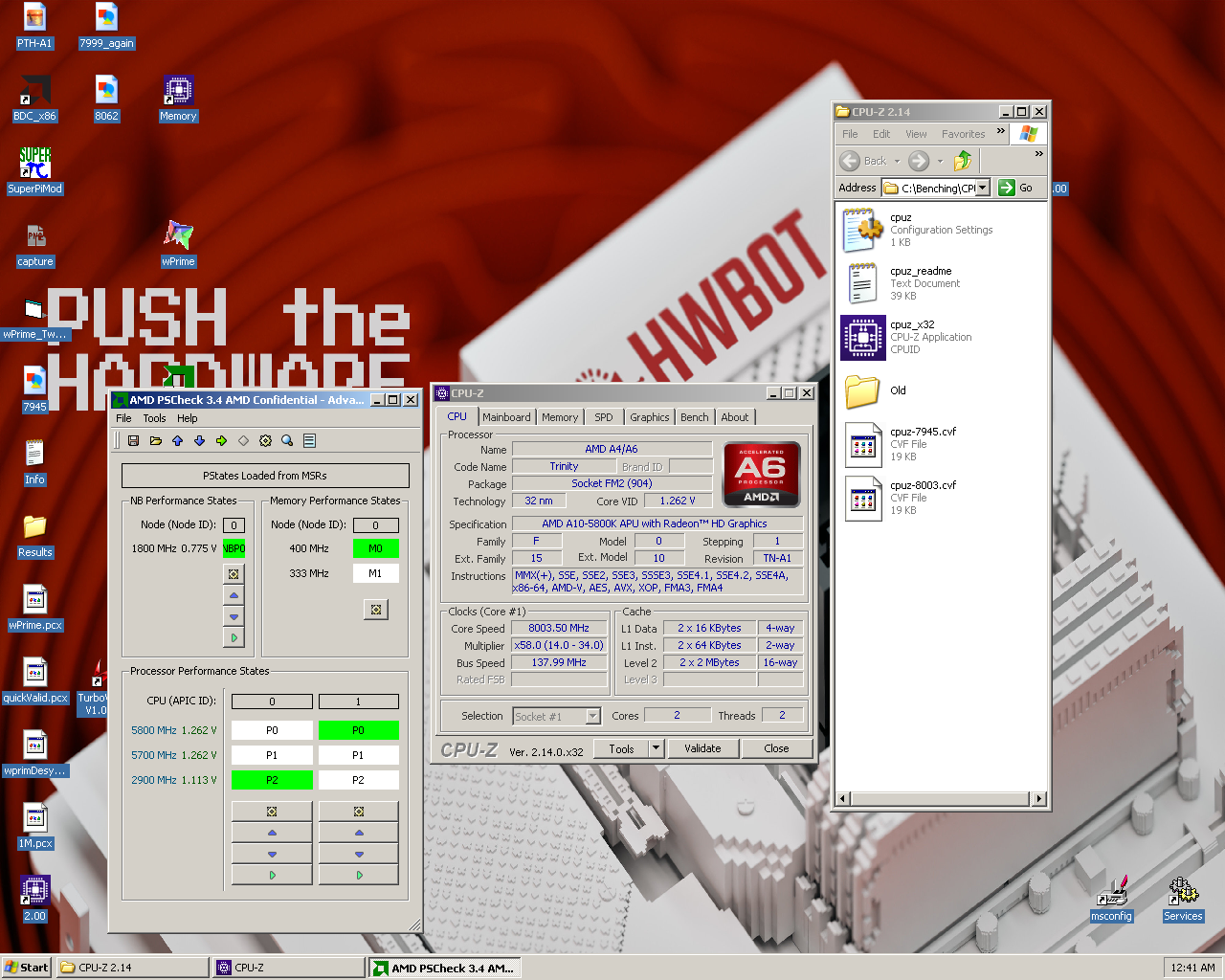The image size is (1225, 980).
Task: Select the NBP0 northbridge state
Action: (234, 548)
